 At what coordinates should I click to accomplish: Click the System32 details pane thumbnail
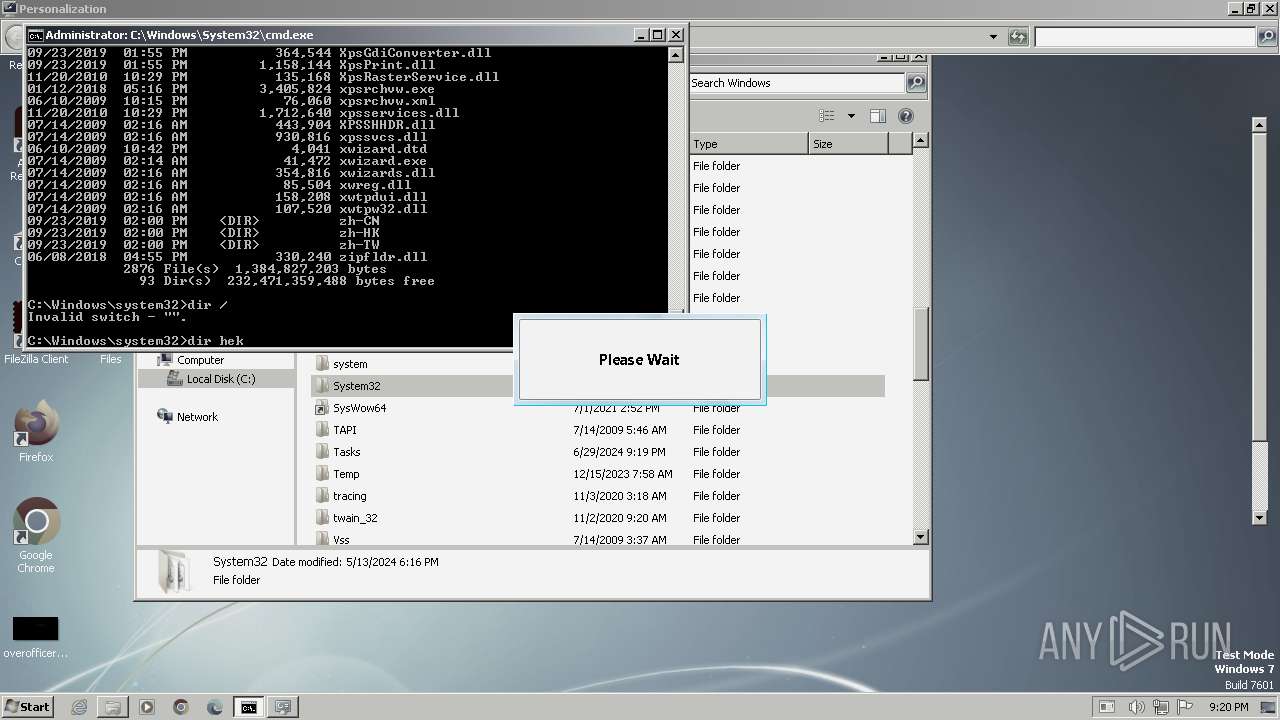(x=174, y=572)
